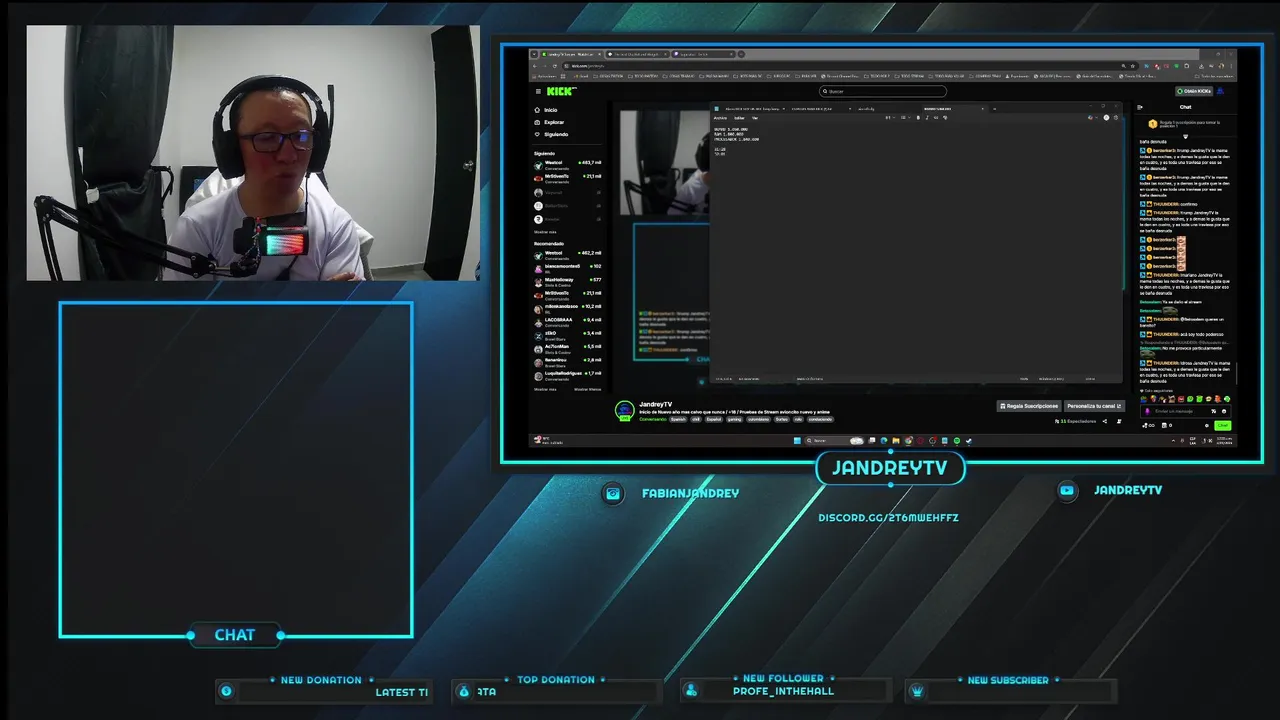Click the JandreyTV channel name under the player

click(x=655, y=404)
